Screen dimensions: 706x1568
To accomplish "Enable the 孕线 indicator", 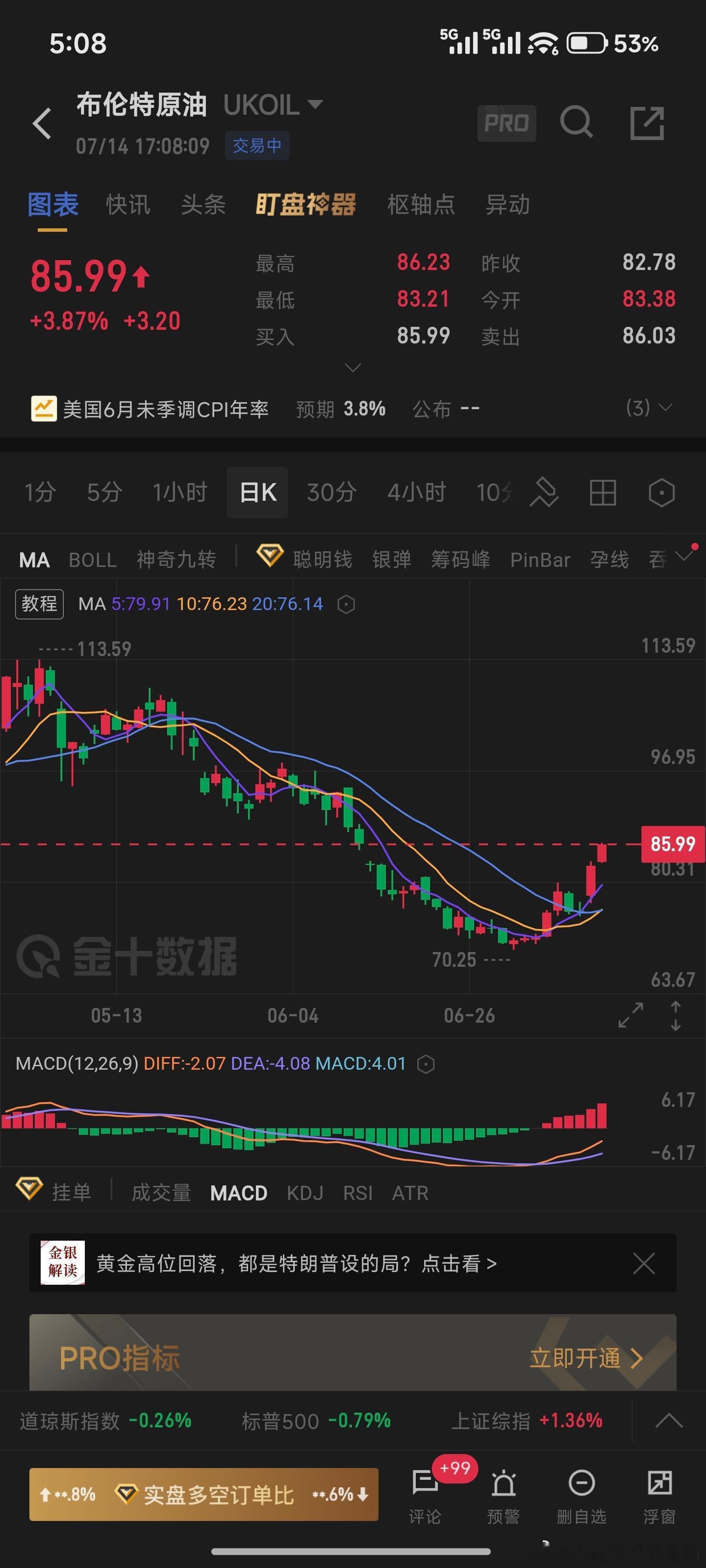I will pos(609,560).
